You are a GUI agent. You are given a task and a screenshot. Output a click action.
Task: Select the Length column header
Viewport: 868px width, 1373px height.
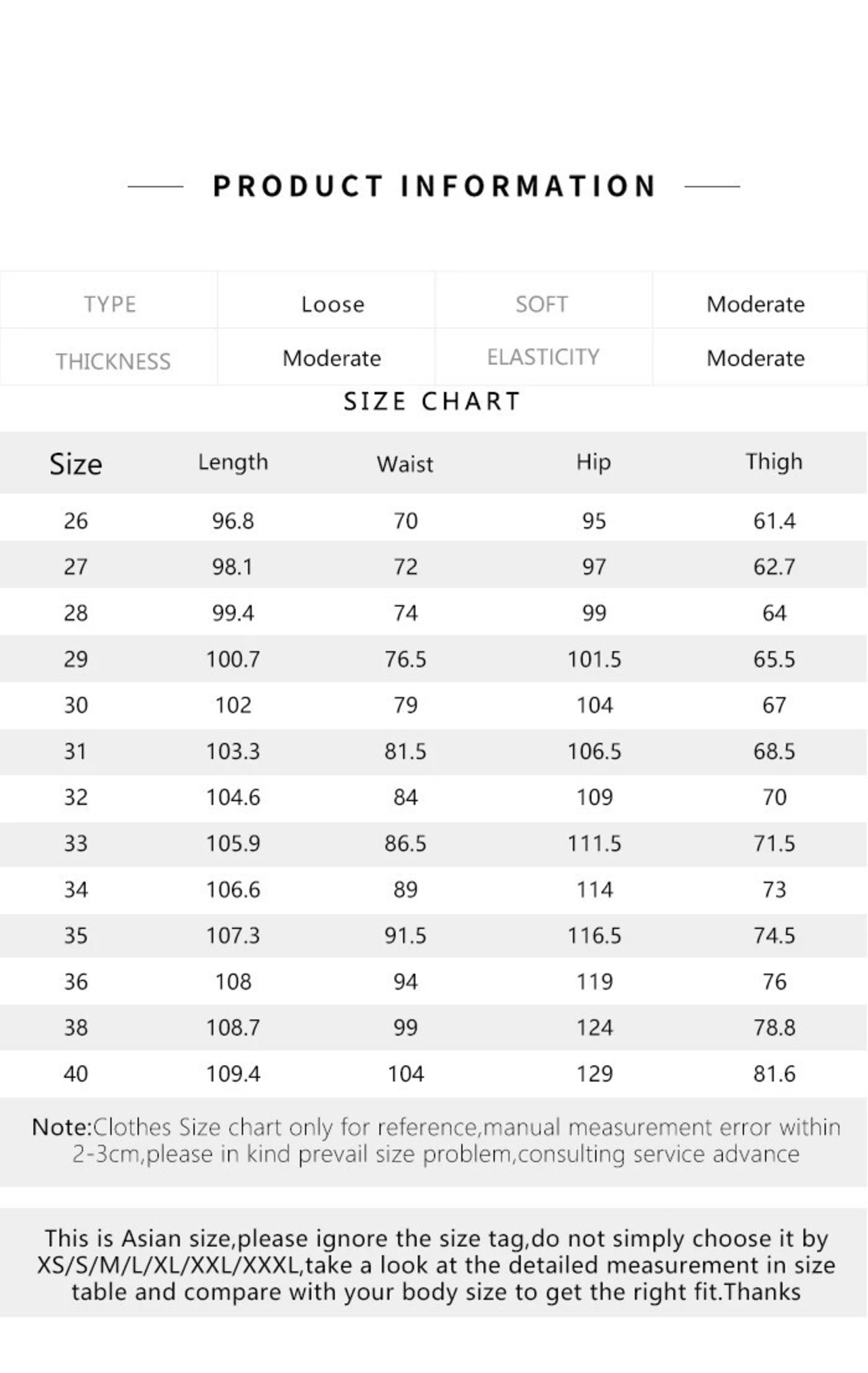(x=233, y=463)
